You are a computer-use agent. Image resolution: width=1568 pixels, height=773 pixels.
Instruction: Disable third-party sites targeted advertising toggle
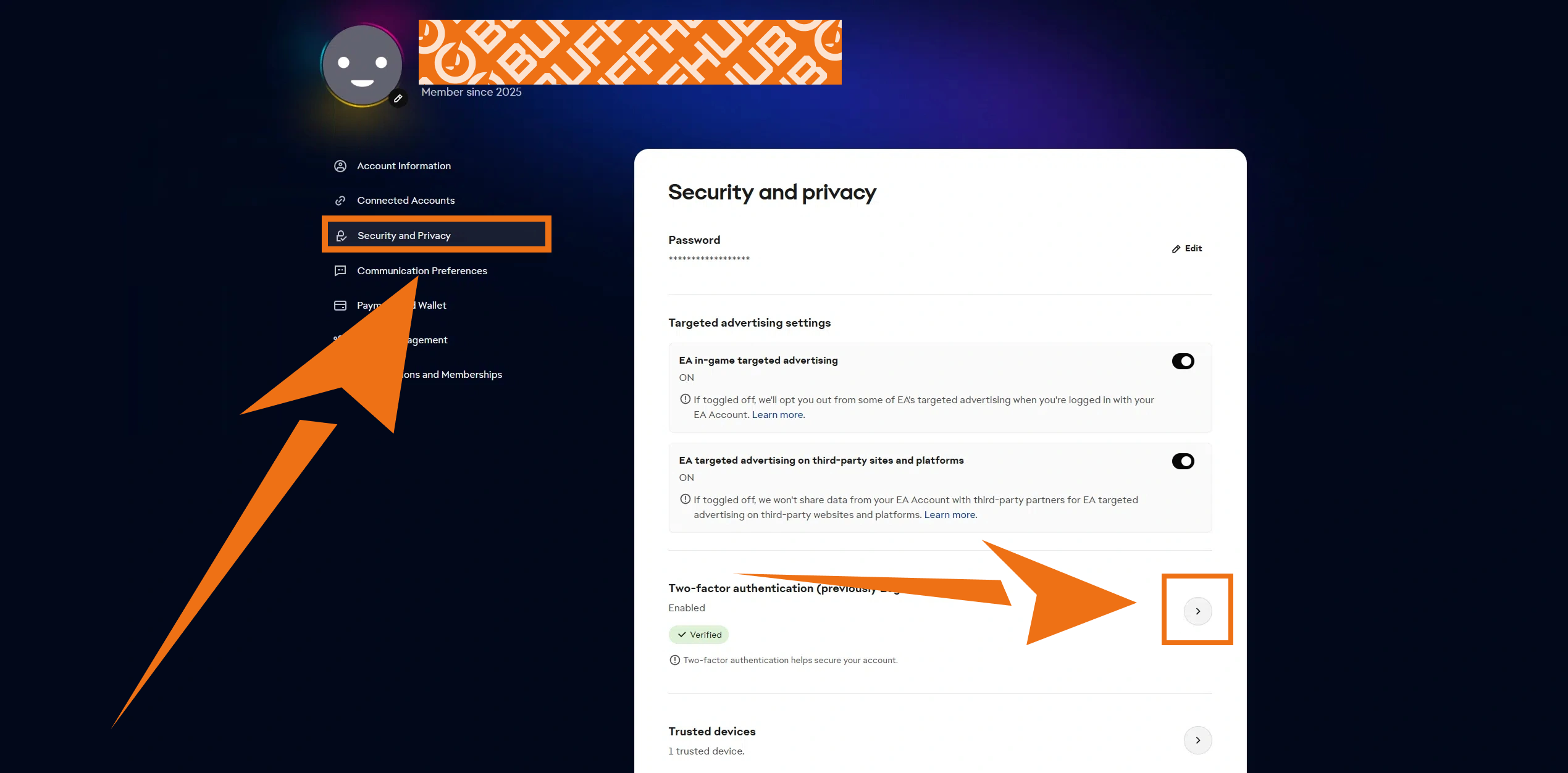[x=1183, y=461]
